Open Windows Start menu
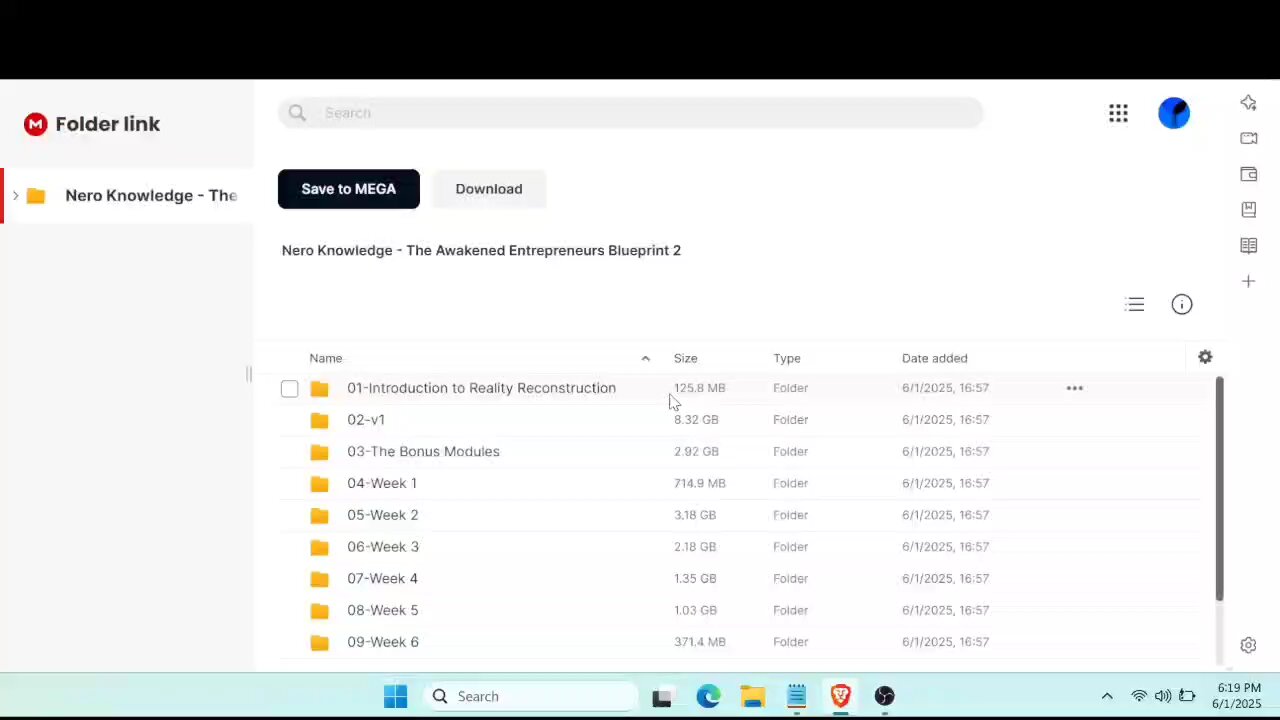This screenshot has height=720, width=1280. [396, 696]
